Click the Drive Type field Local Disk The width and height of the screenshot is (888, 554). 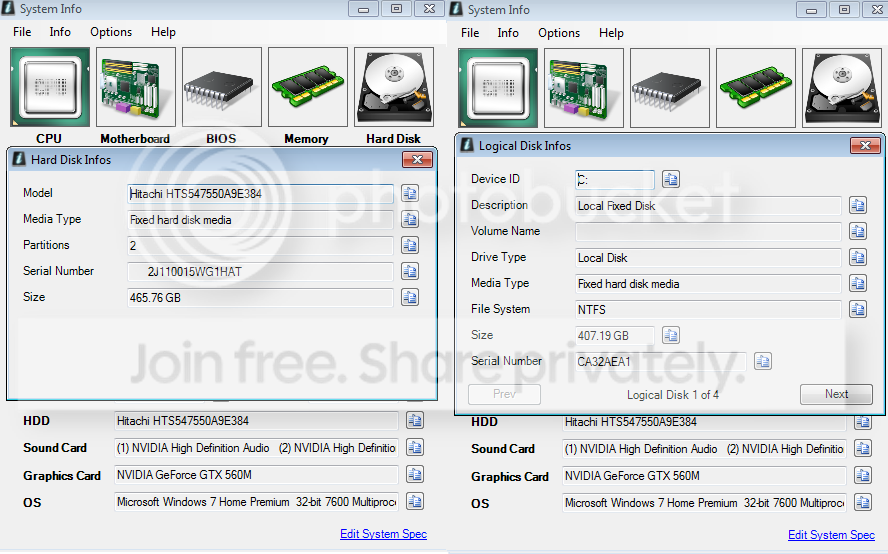pyautogui.click(x=708, y=258)
